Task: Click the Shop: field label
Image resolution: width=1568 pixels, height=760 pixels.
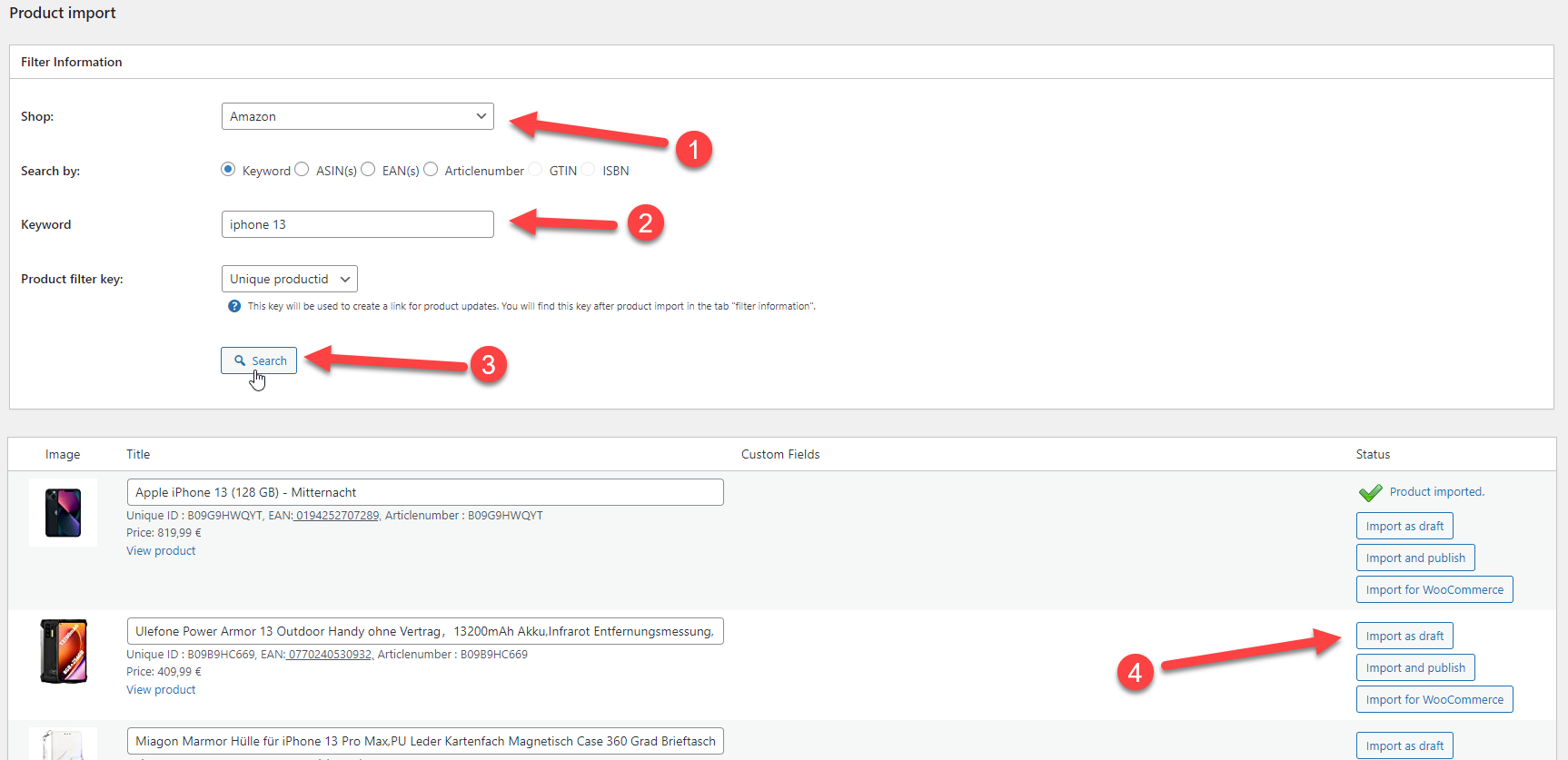Action: click(37, 116)
